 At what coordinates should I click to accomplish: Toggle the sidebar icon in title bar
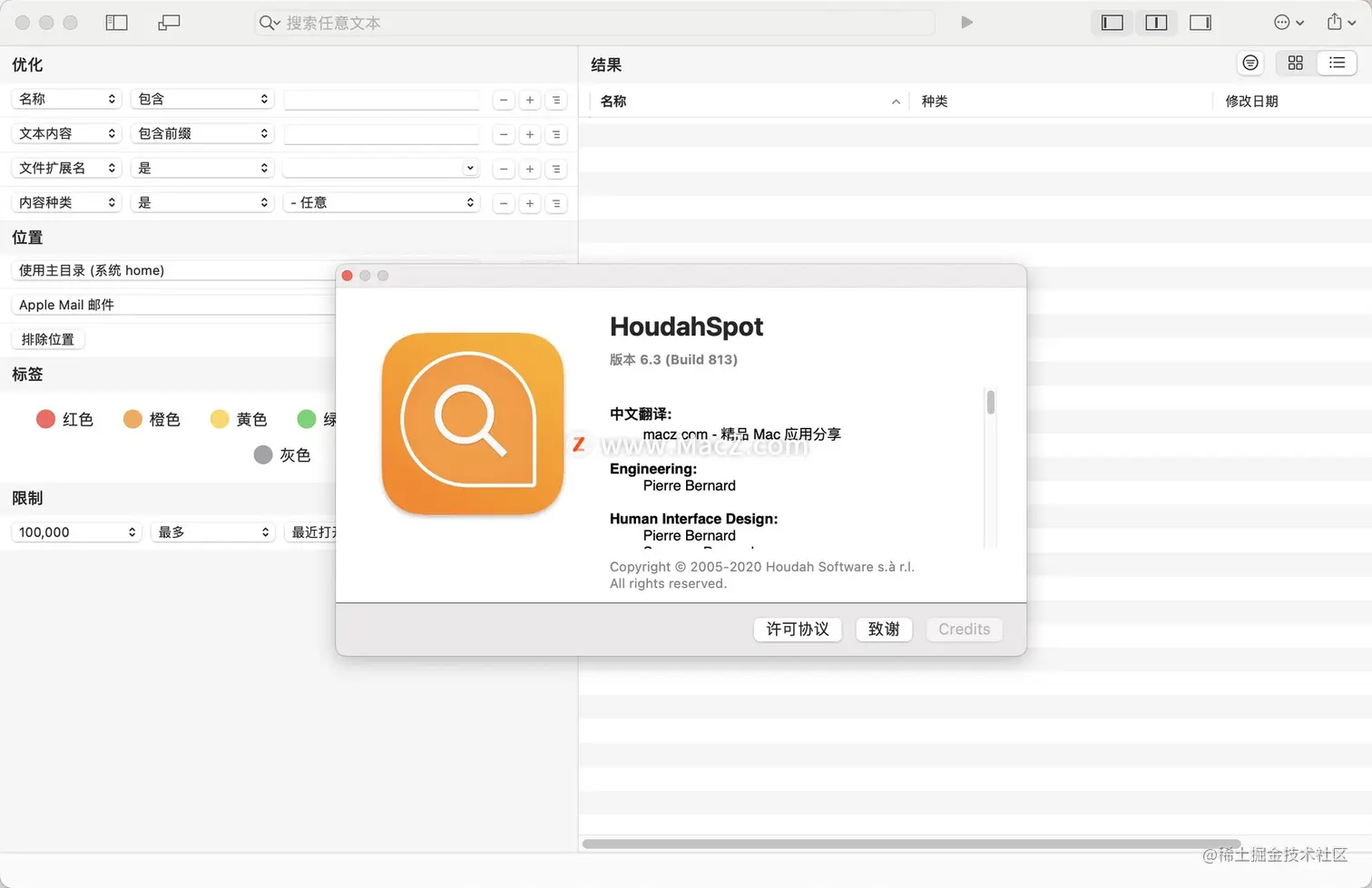point(116,23)
